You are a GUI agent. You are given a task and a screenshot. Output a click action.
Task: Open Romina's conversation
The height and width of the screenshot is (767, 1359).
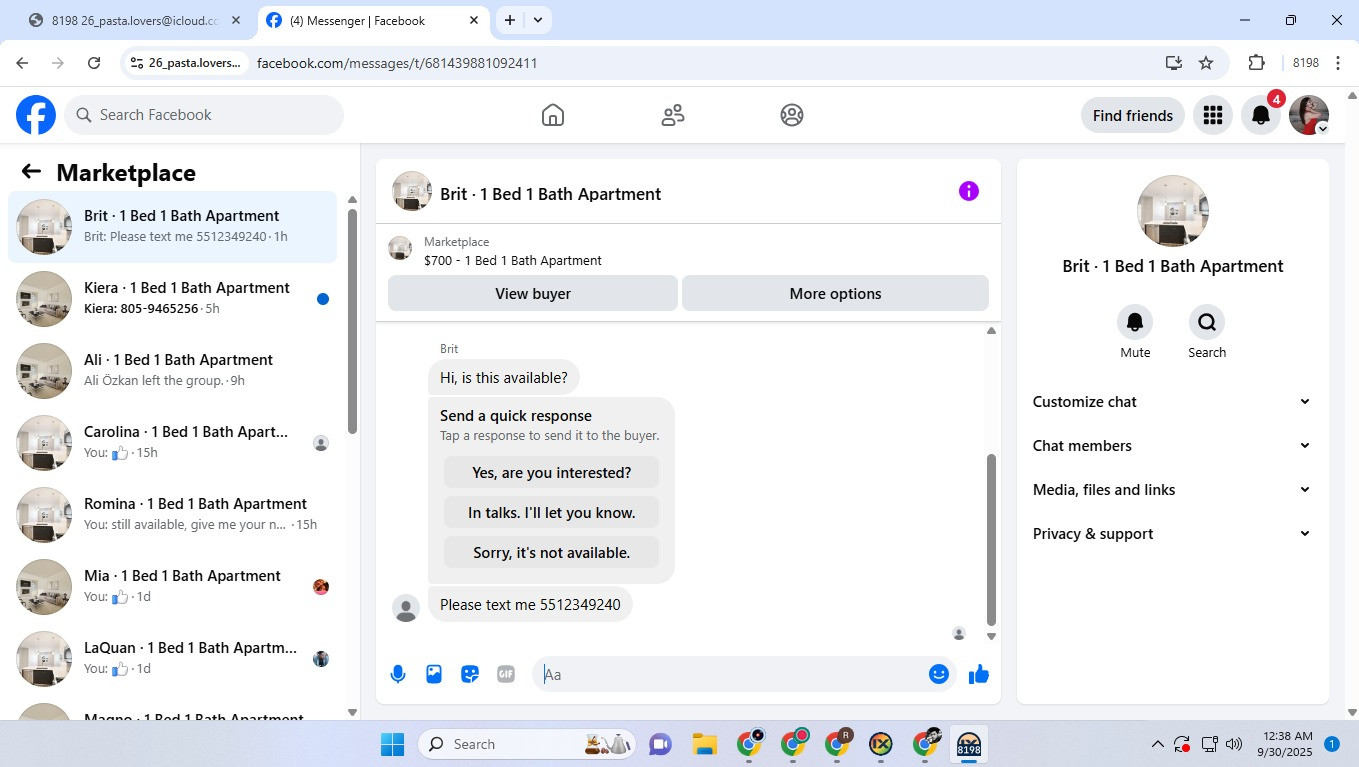pos(172,515)
